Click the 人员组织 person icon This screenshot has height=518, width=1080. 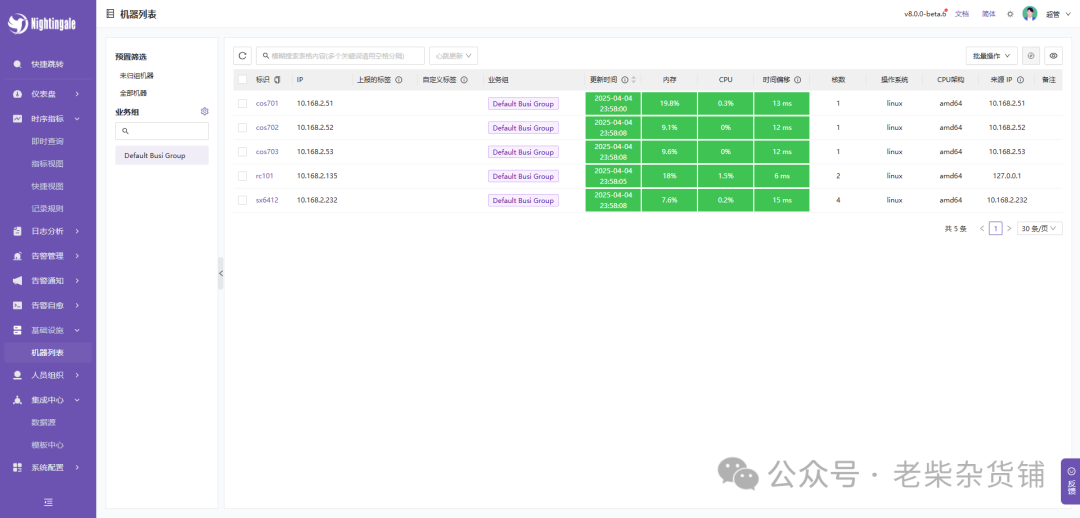click(x=17, y=375)
